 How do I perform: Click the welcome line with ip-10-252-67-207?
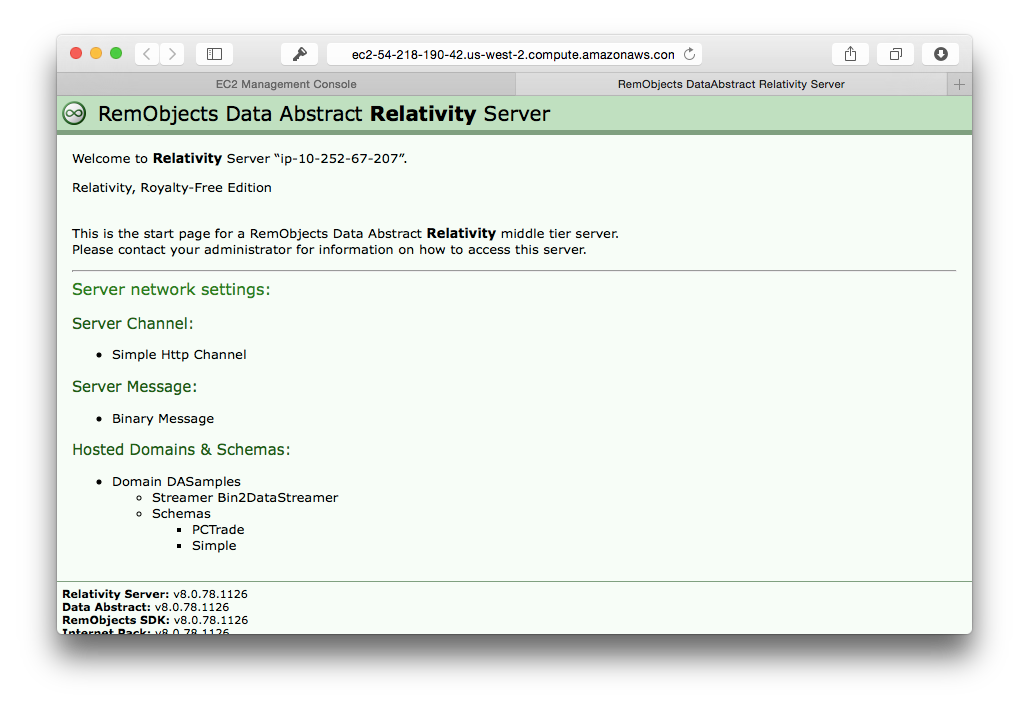pyautogui.click(x=240, y=158)
